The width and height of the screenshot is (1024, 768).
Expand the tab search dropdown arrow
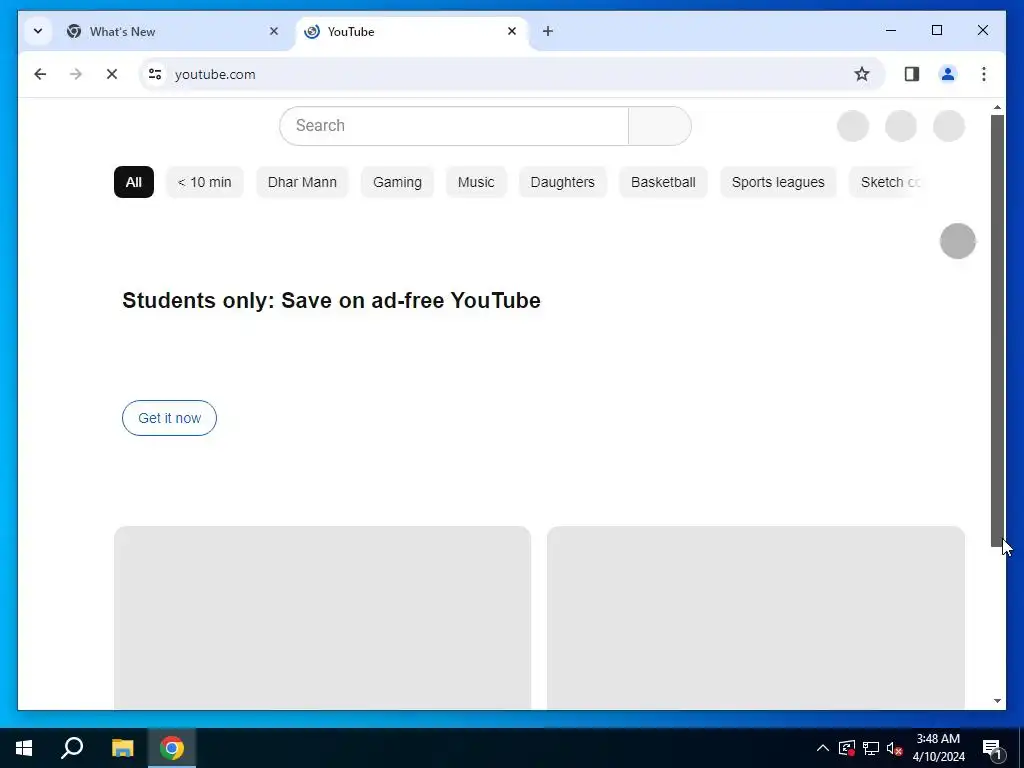click(38, 31)
